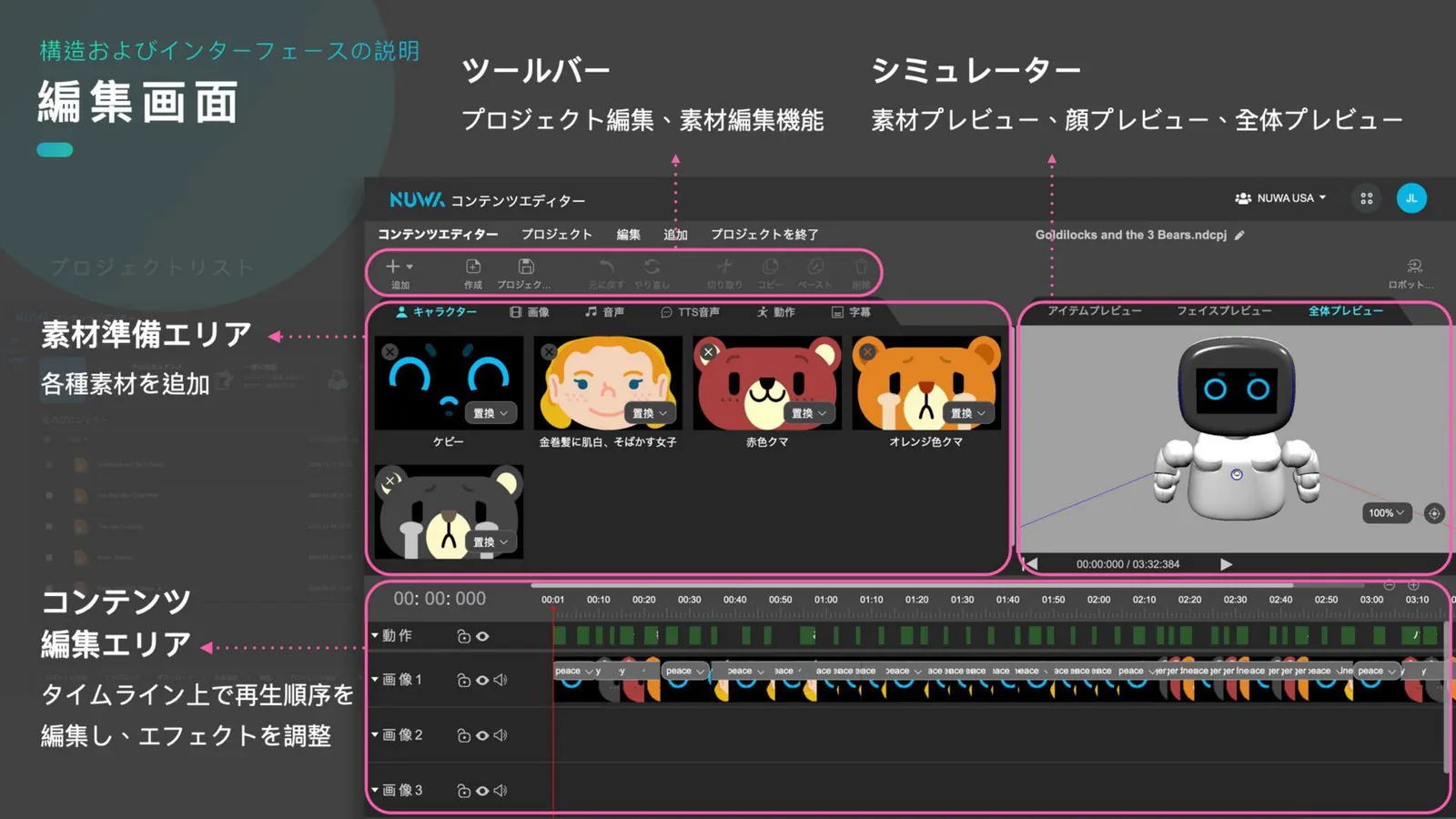Open the JL user avatar

click(x=1411, y=198)
